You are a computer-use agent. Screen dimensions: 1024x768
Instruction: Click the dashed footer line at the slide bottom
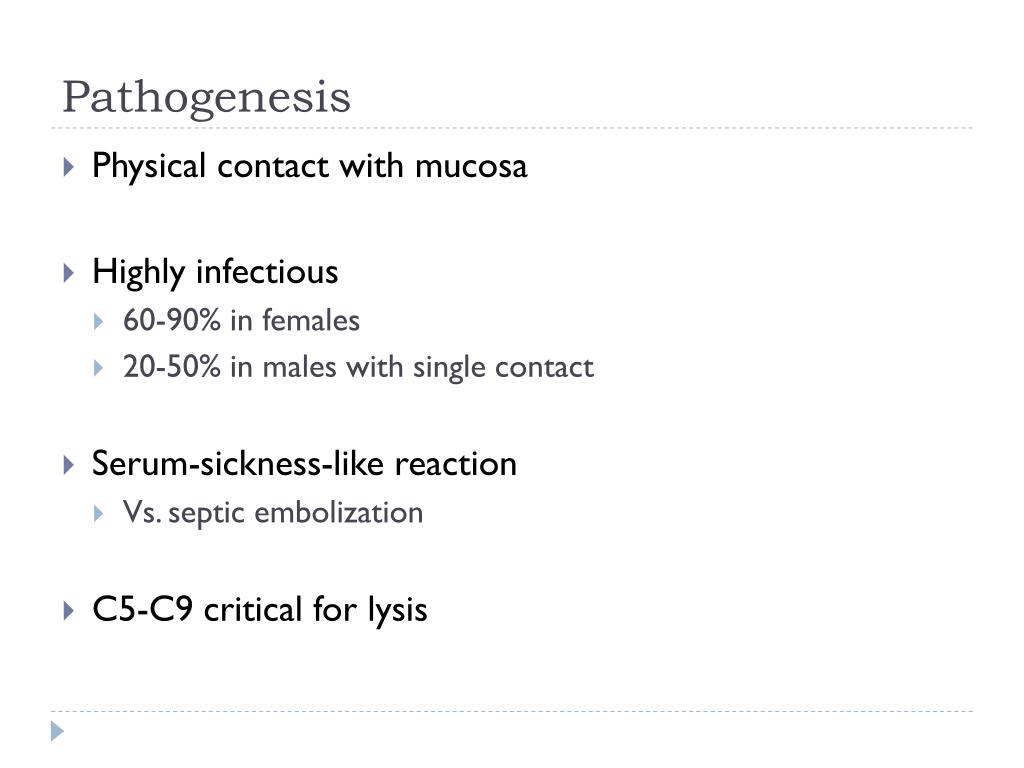pos(512,711)
